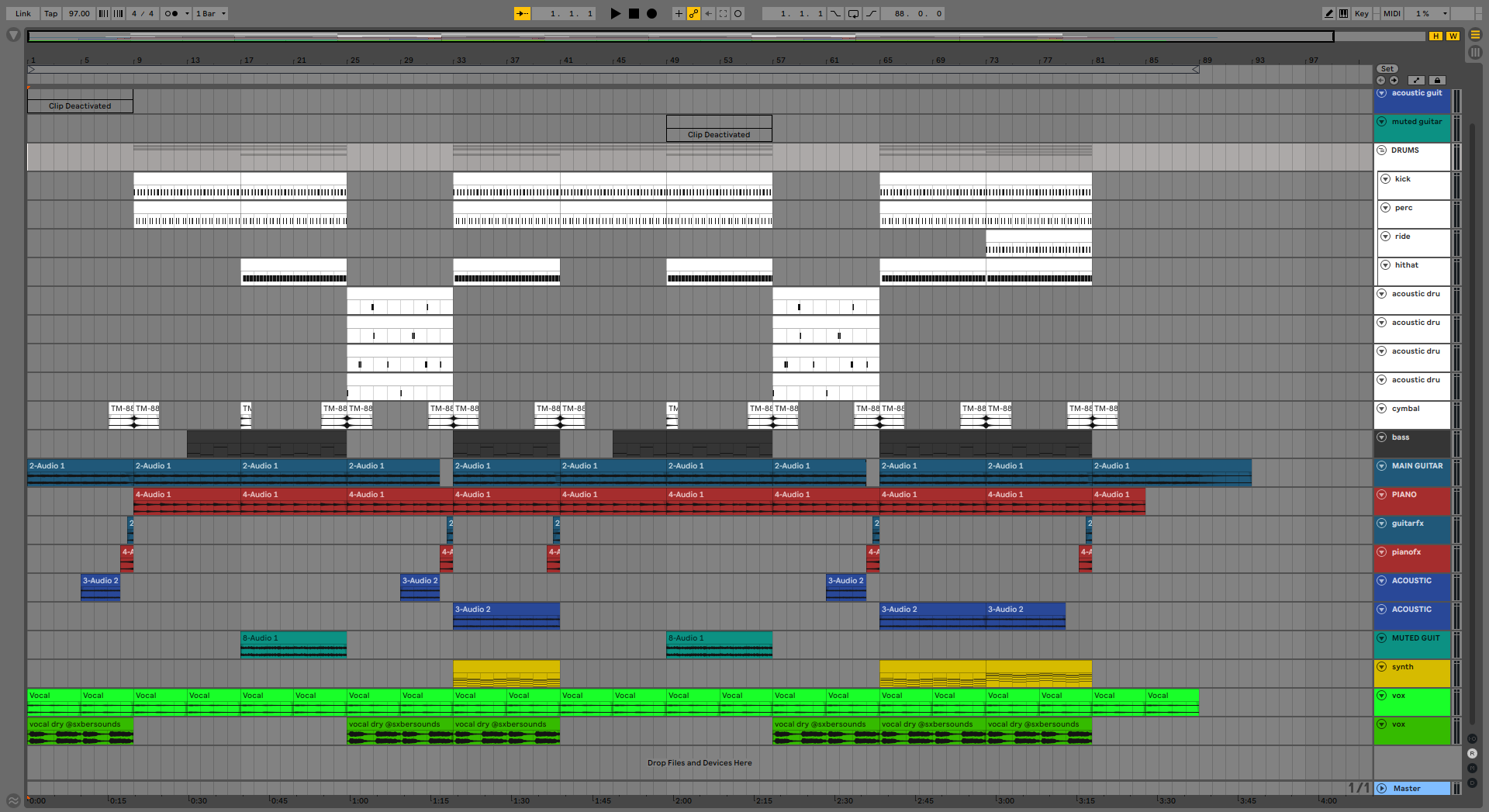Toggle the Arrangement Loop switch

tap(853, 13)
